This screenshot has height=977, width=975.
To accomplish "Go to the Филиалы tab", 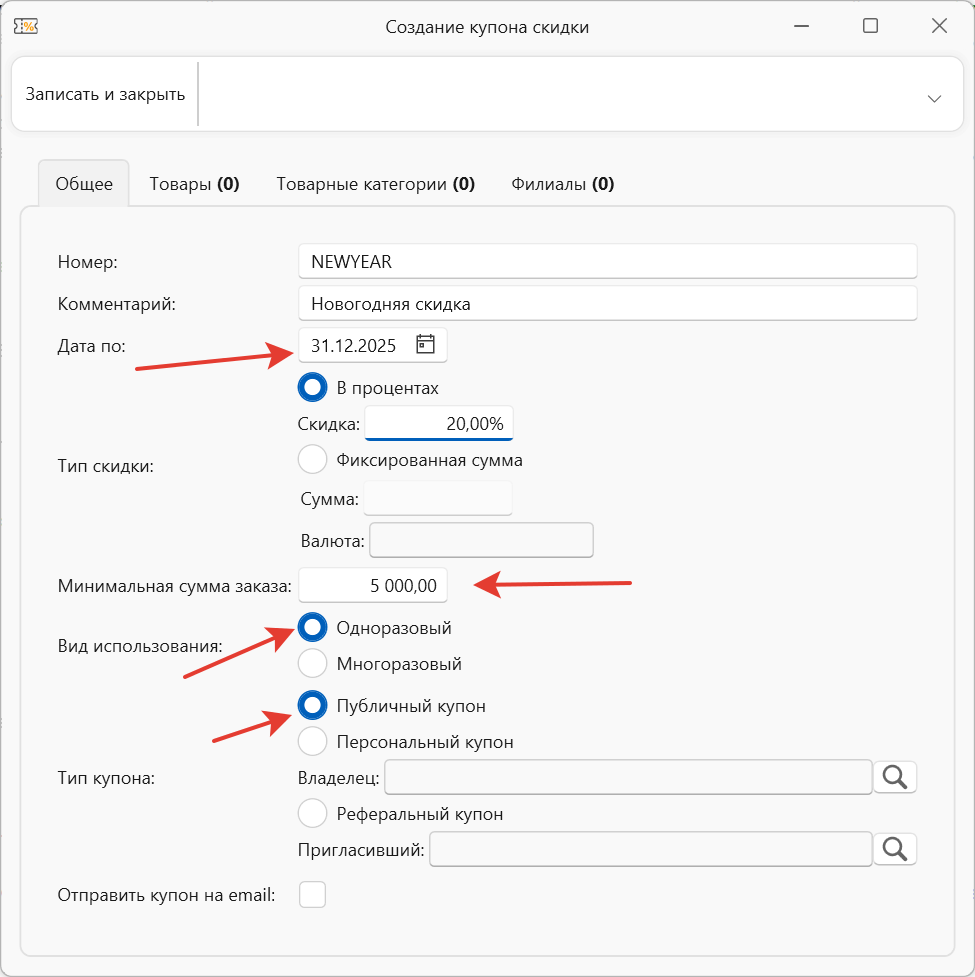I will coord(562,184).
